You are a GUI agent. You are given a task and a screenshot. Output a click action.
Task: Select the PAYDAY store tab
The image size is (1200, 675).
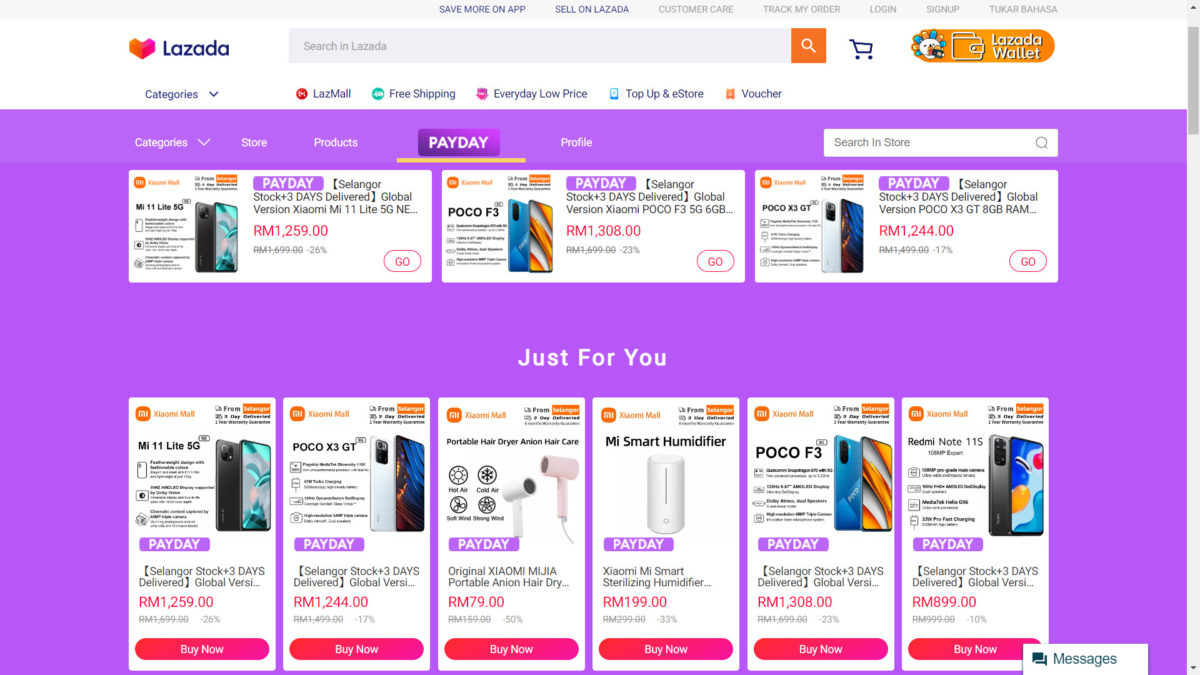(x=459, y=142)
